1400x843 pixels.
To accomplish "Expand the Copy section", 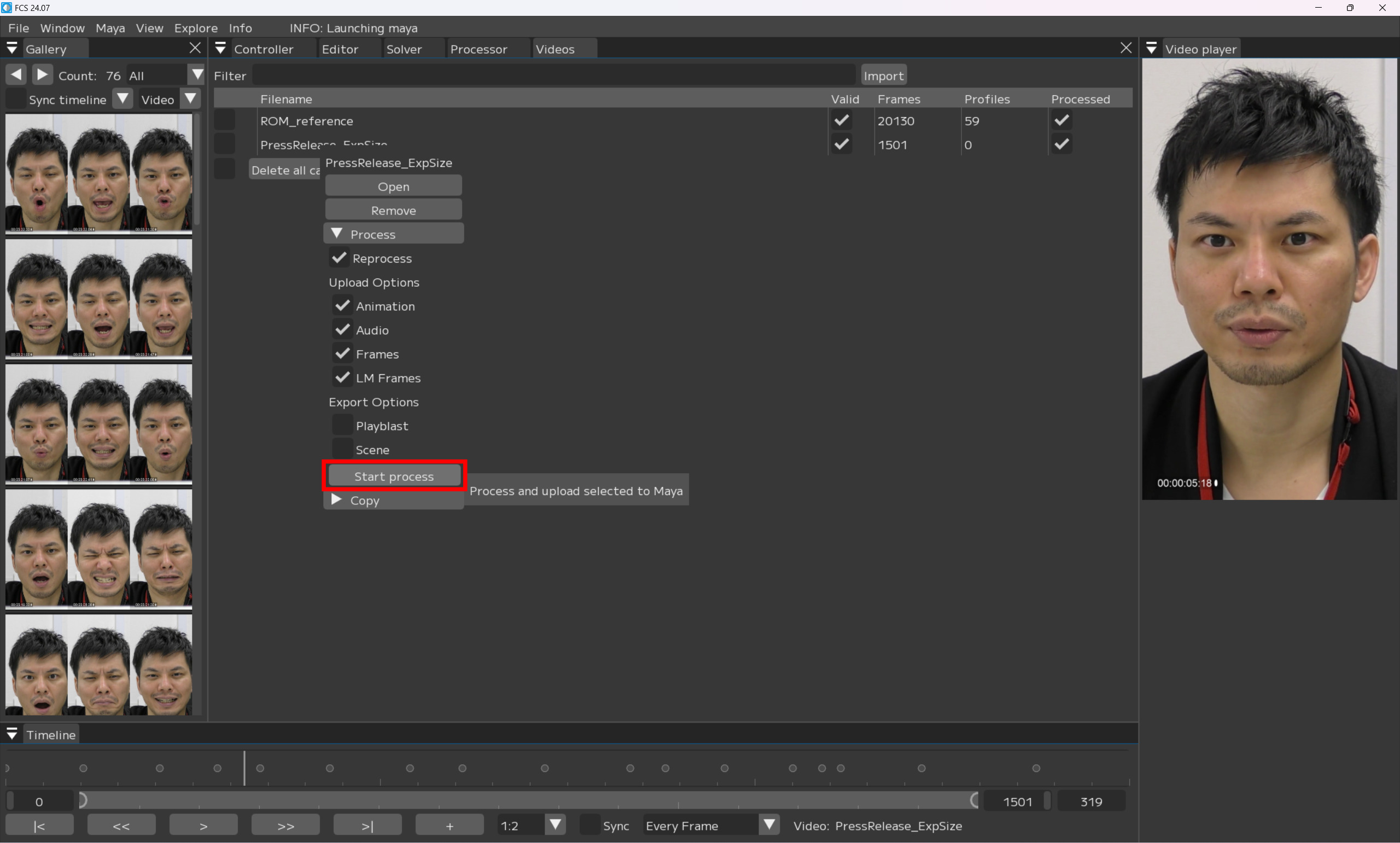I will [x=337, y=500].
